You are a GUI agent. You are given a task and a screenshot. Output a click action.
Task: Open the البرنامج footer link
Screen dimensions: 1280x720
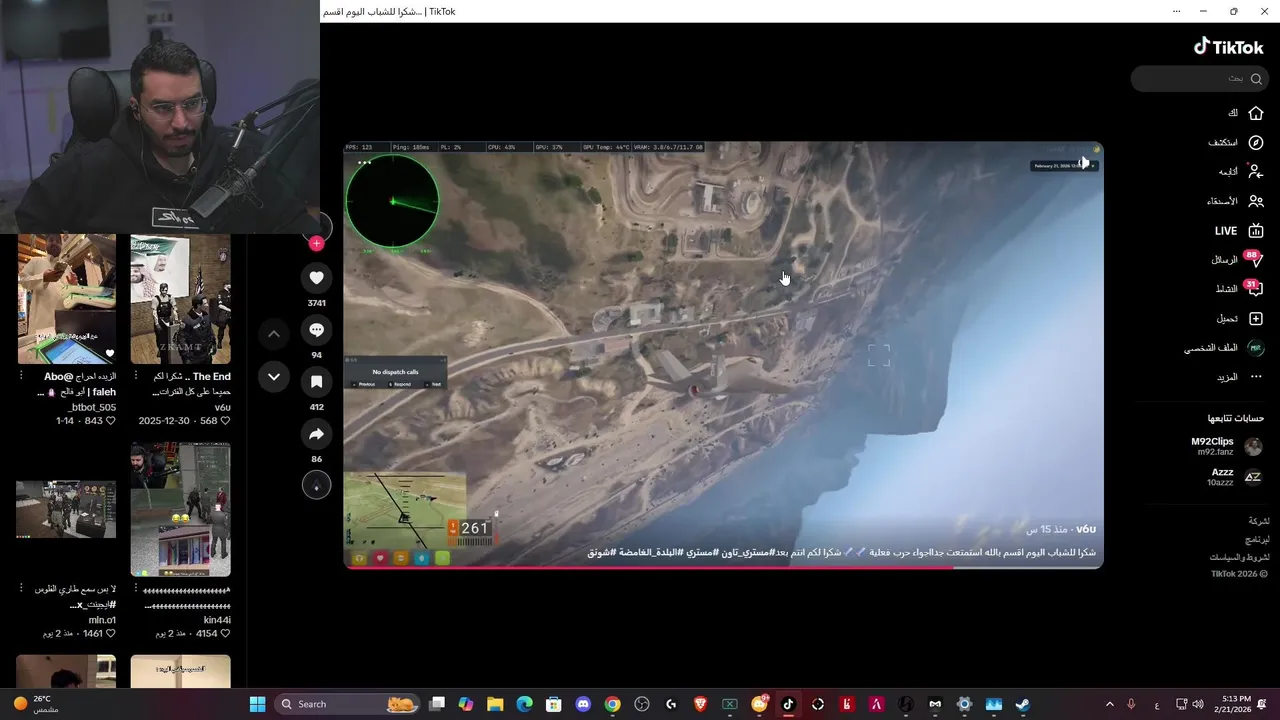[1258, 539]
